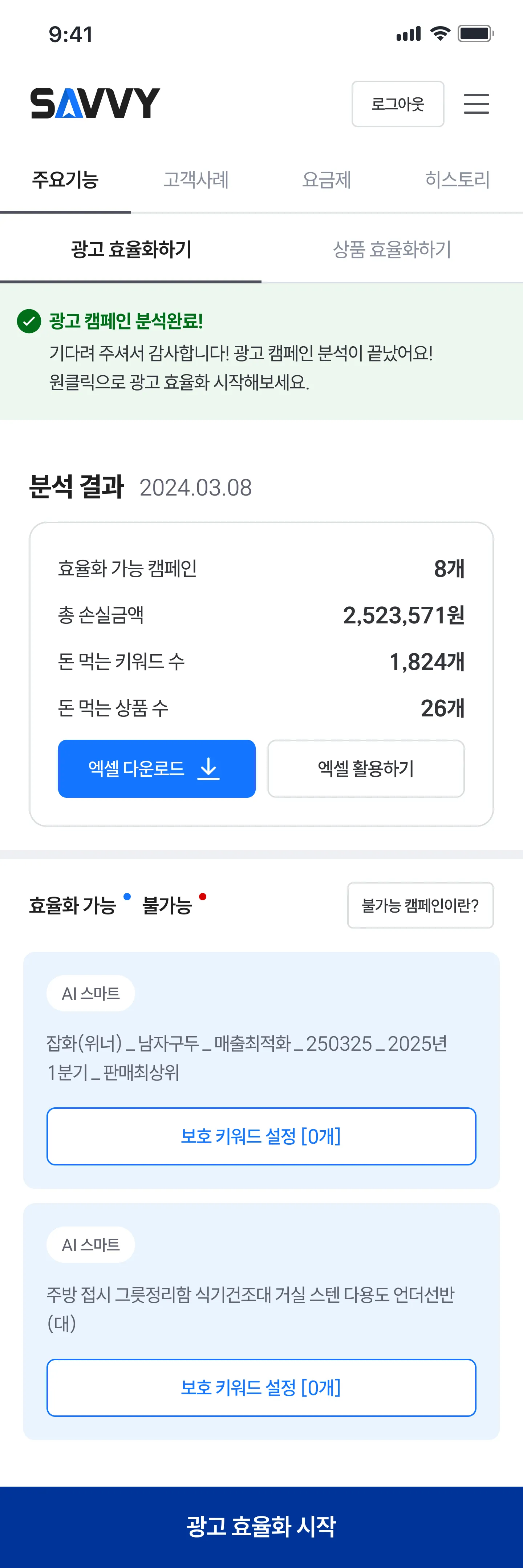523x1568 pixels.
Task: Open the hamburger menu icon
Action: click(x=476, y=104)
